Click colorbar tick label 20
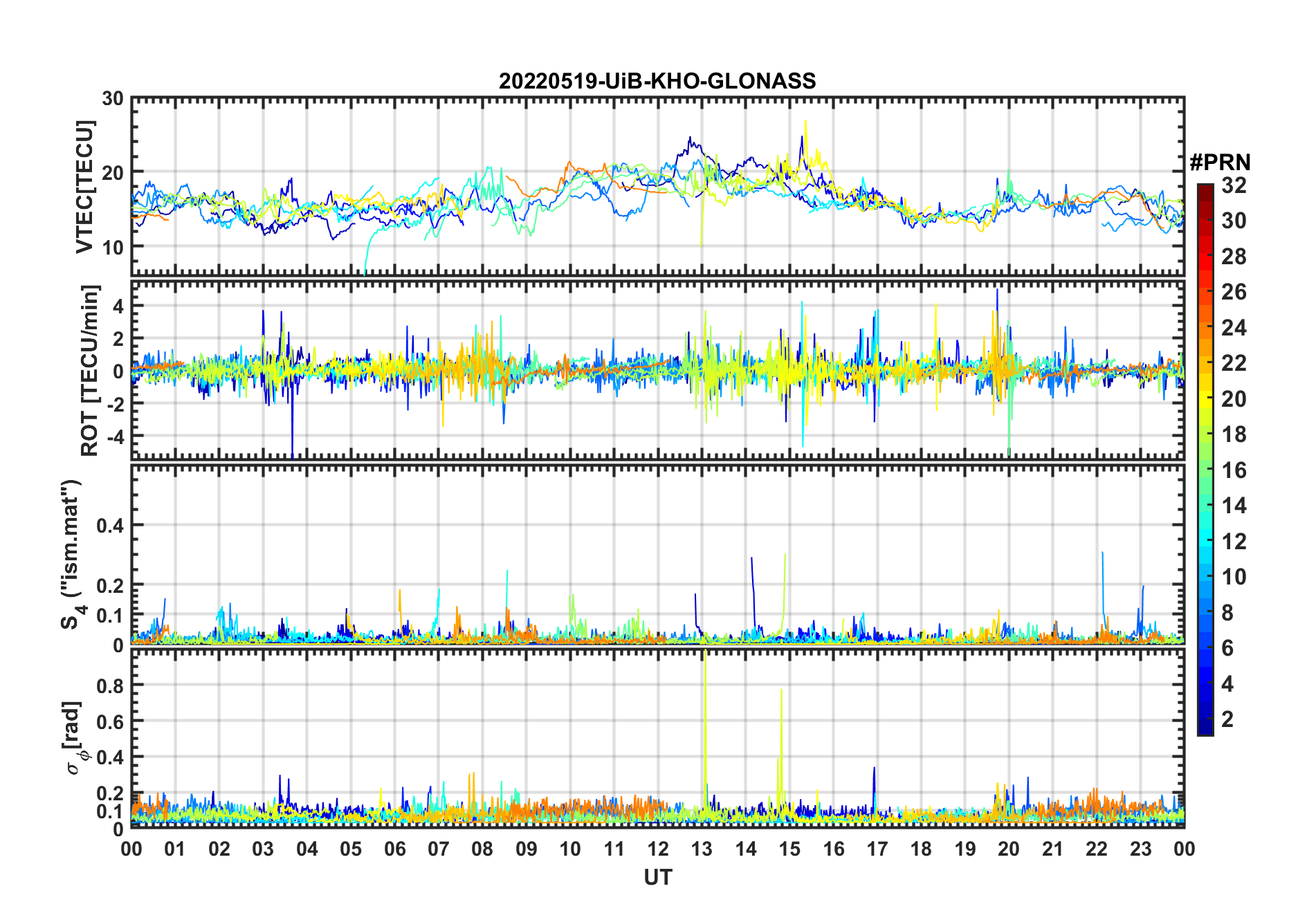Viewport: 1316px width, 920px height. [x=1234, y=398]
